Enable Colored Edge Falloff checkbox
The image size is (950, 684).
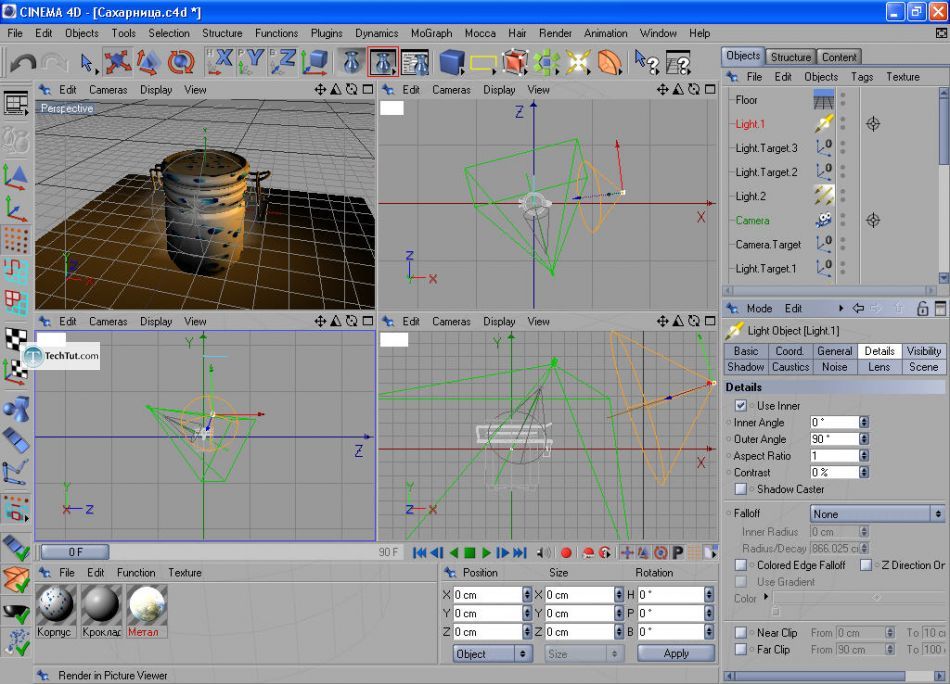tap(740, 565)
